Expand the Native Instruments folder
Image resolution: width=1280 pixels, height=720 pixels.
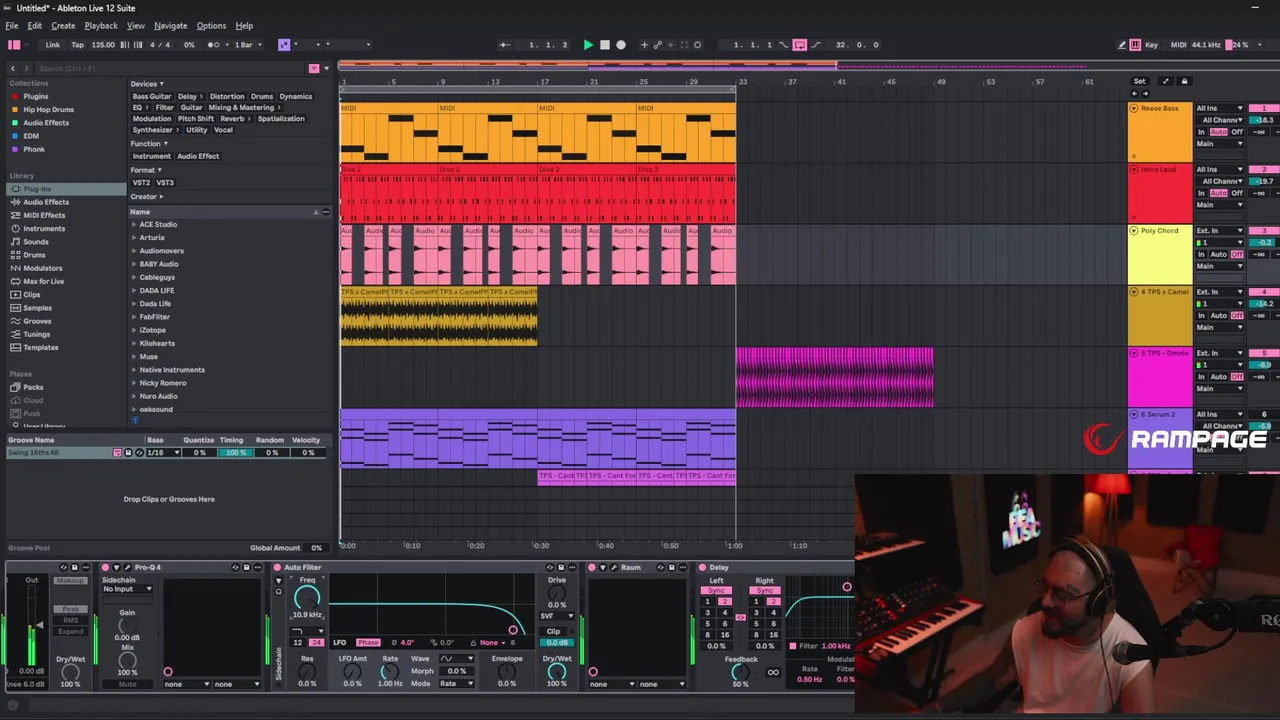point(134,370)
